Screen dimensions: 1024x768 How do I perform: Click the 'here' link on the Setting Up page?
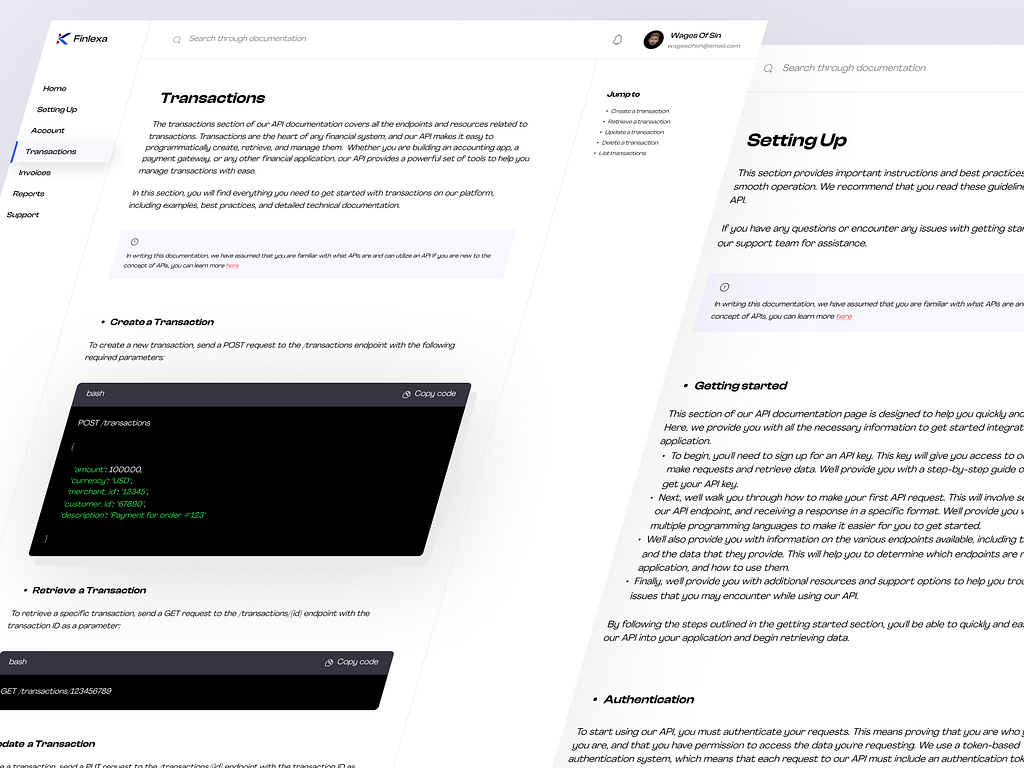click(843, 317)
